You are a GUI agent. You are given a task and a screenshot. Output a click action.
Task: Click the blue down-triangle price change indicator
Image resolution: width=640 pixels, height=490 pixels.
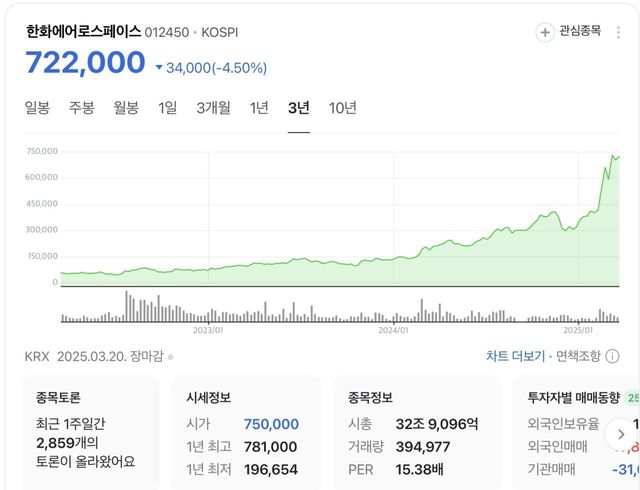coord(159,68)
